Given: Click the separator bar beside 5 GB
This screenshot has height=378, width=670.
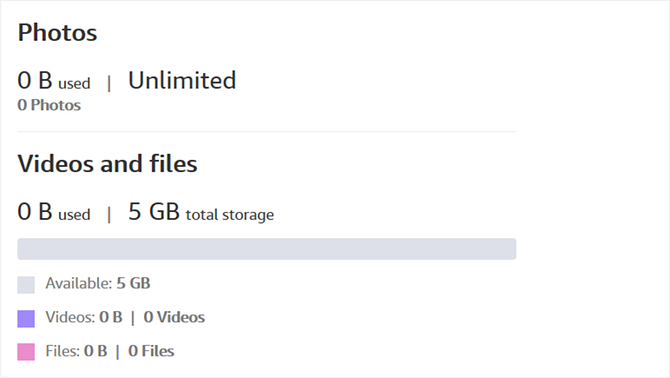Looking at the screenshot, I should coord(109,214).
